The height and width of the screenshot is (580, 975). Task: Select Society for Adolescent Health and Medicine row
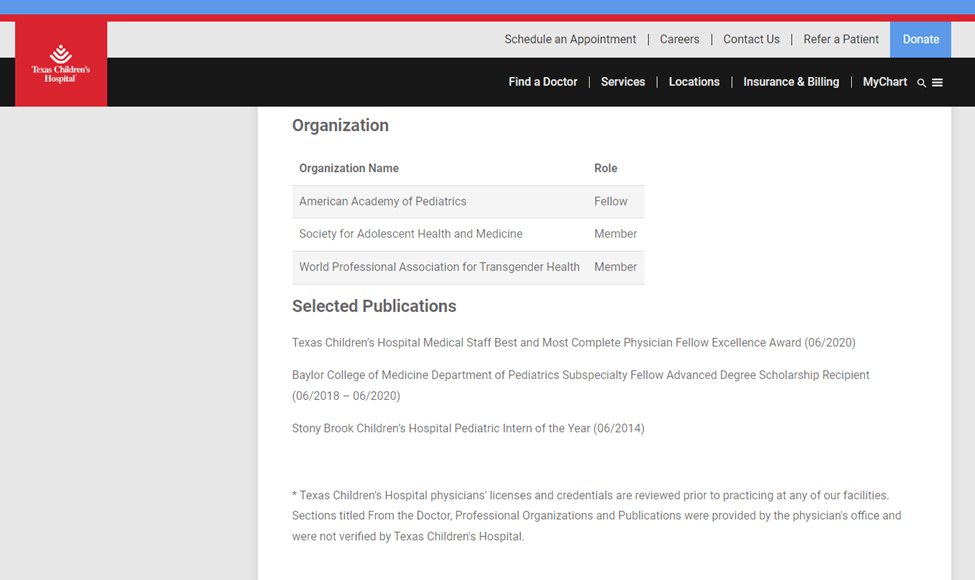tap(411, 234)
